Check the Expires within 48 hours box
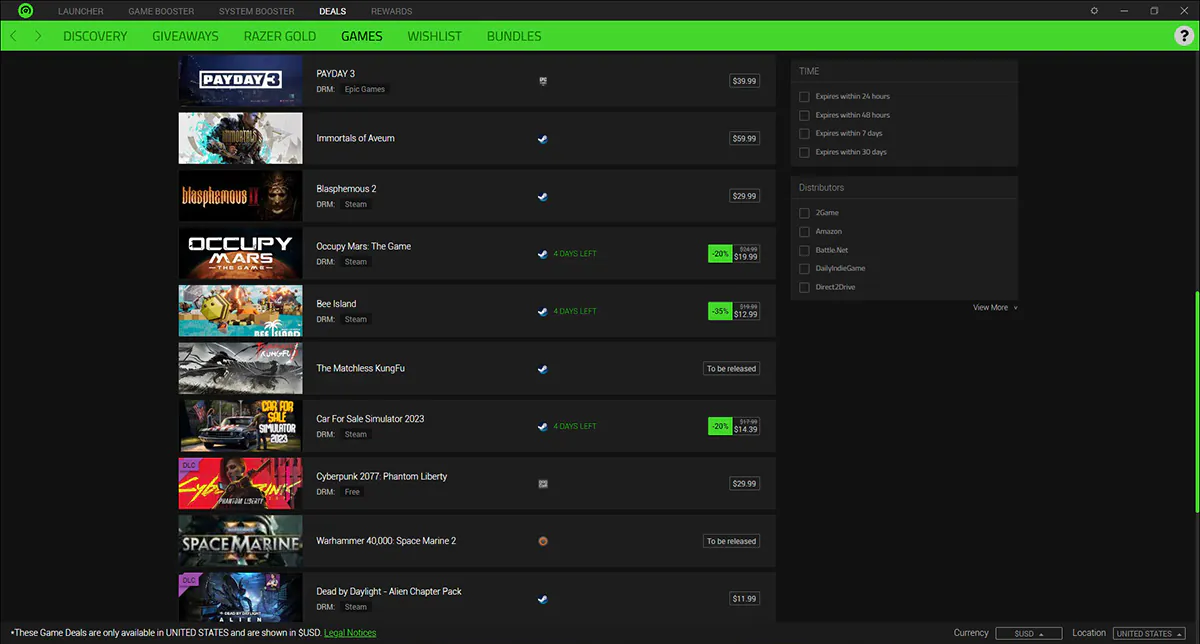The width and height of the screenshot is (1200, 644). click(804, 115)
